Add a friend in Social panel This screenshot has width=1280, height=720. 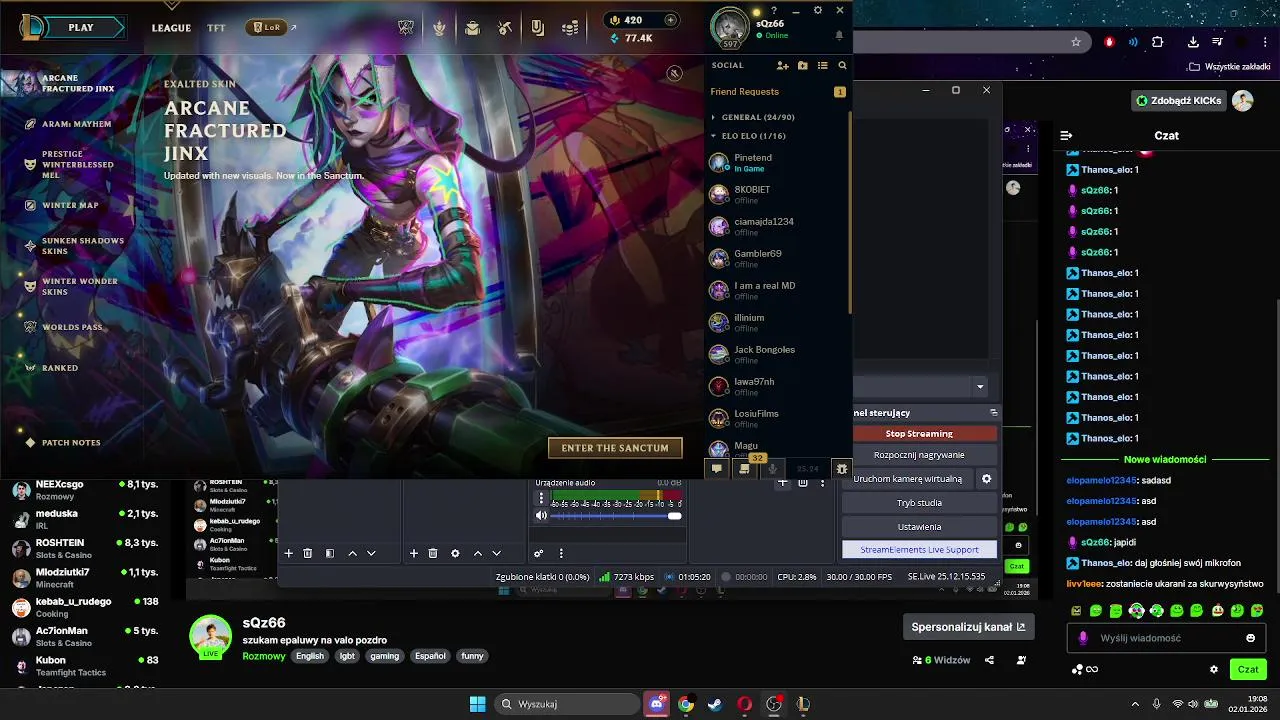click(x=783, y=65)
